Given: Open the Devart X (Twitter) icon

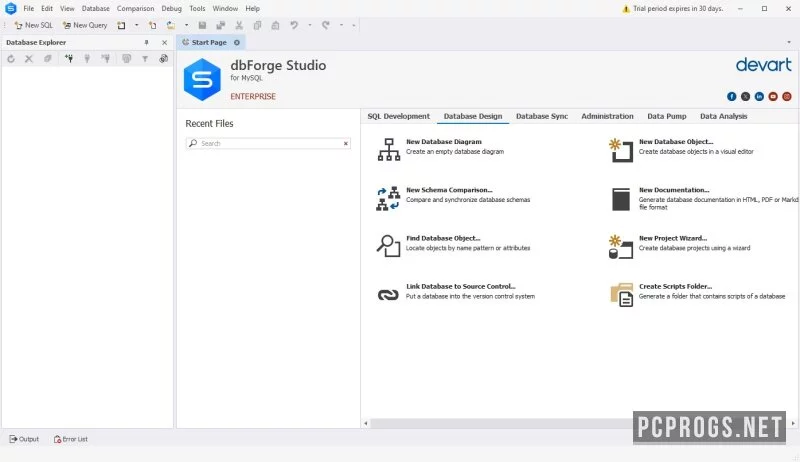Looking at the screenshot, I should point(745,96).
